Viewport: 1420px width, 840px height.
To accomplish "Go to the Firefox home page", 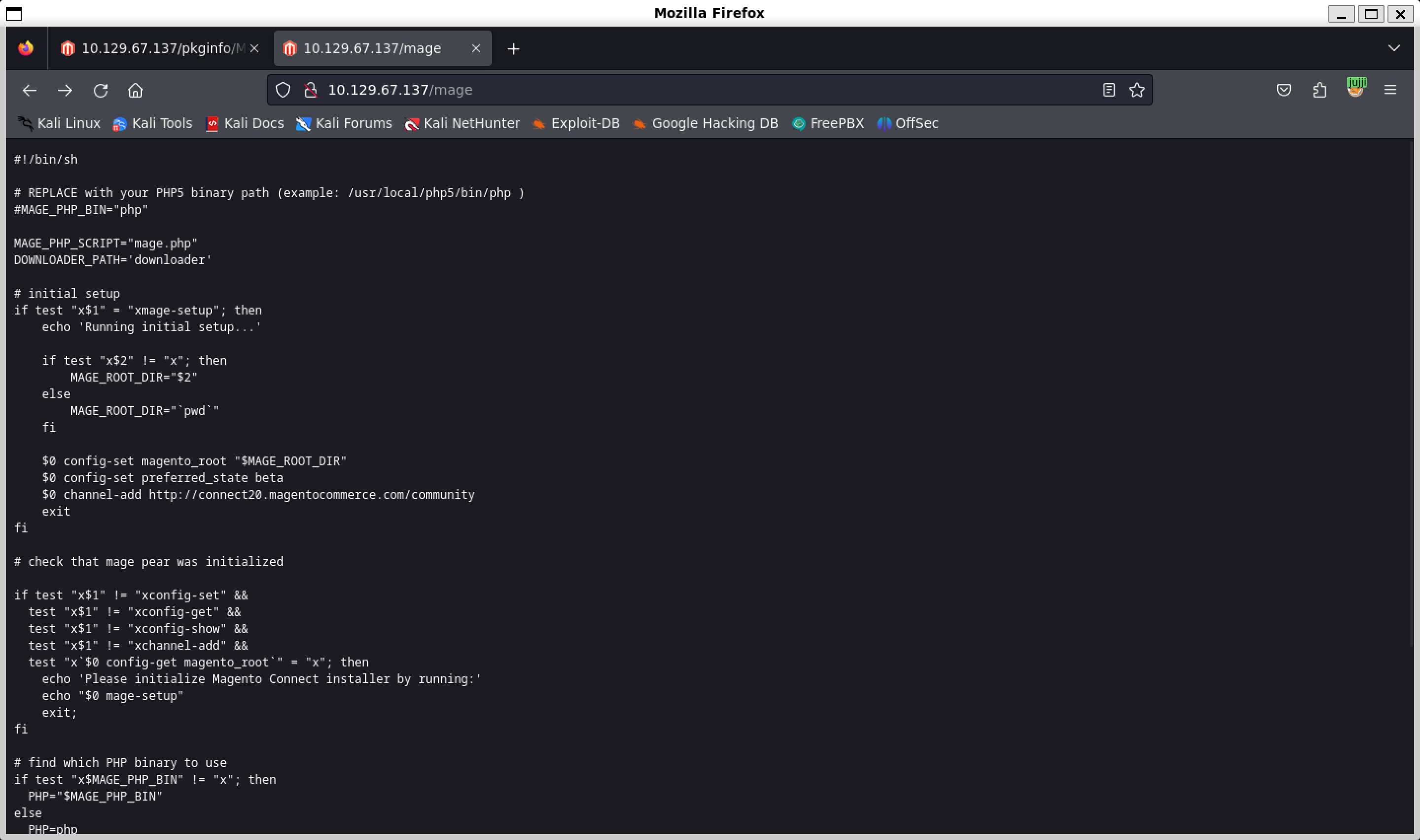I will 136,90.
